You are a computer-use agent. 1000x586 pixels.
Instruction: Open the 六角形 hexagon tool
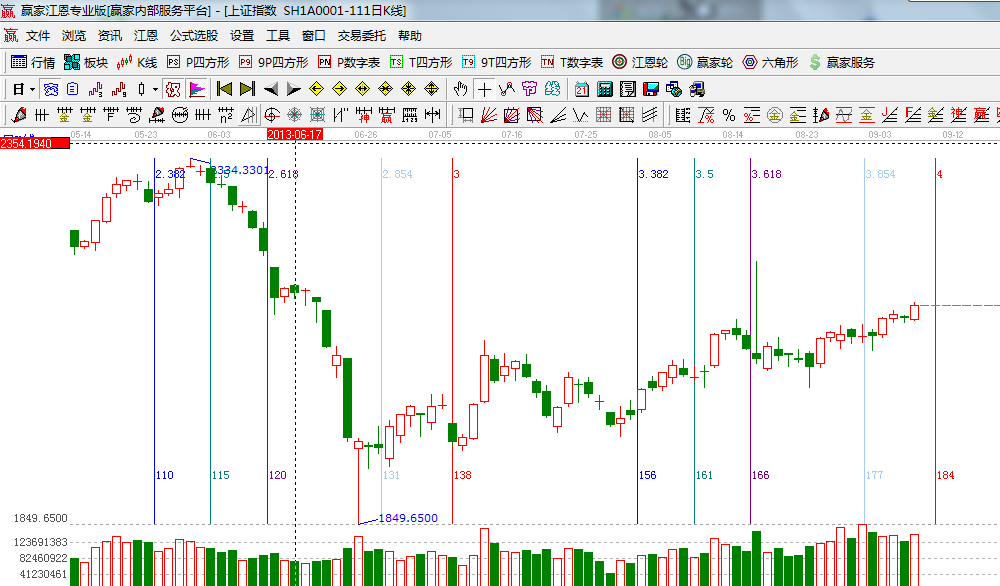(769, 62)
